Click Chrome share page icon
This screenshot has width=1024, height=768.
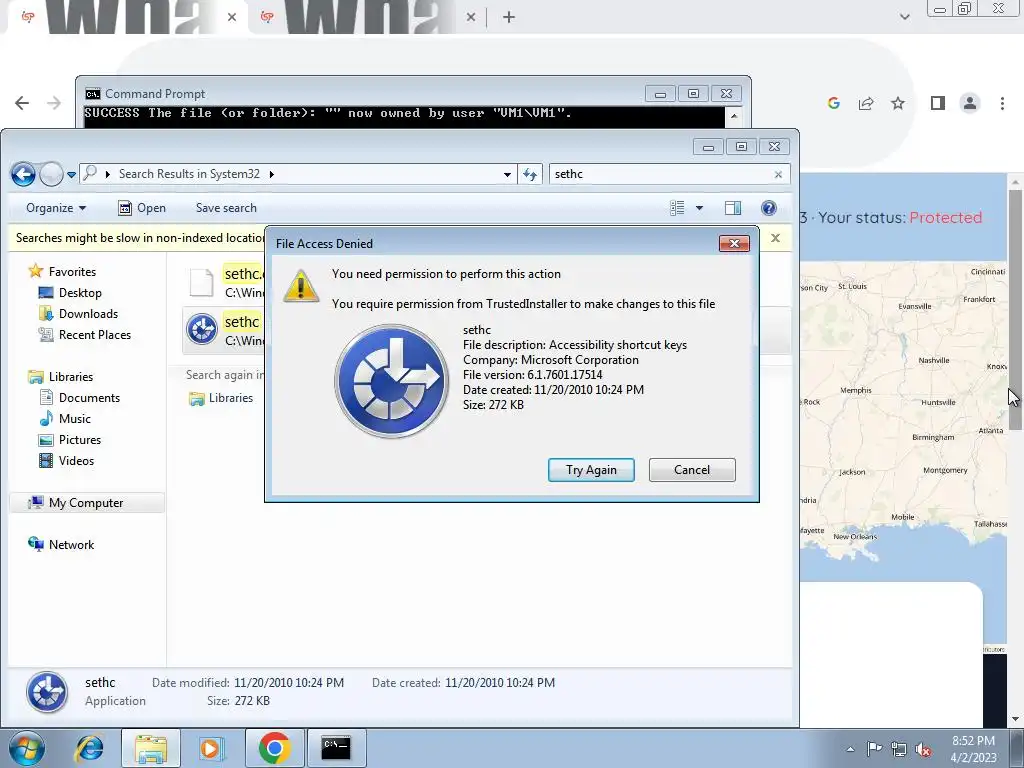click(x=866, y=103)
